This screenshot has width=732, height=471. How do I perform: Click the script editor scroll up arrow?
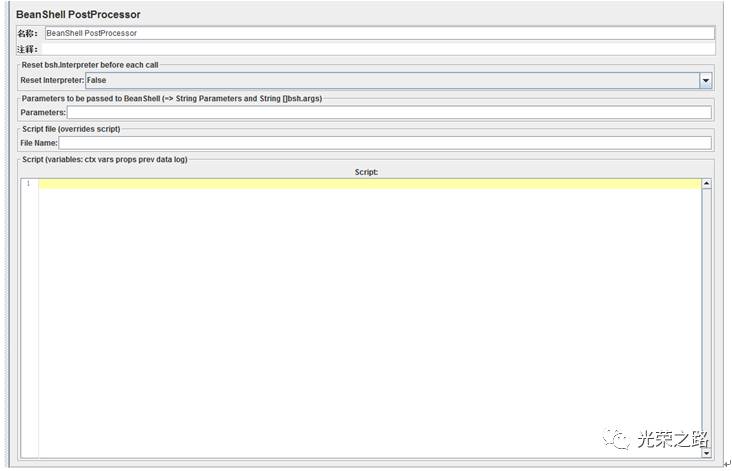[x=706, y=183]
